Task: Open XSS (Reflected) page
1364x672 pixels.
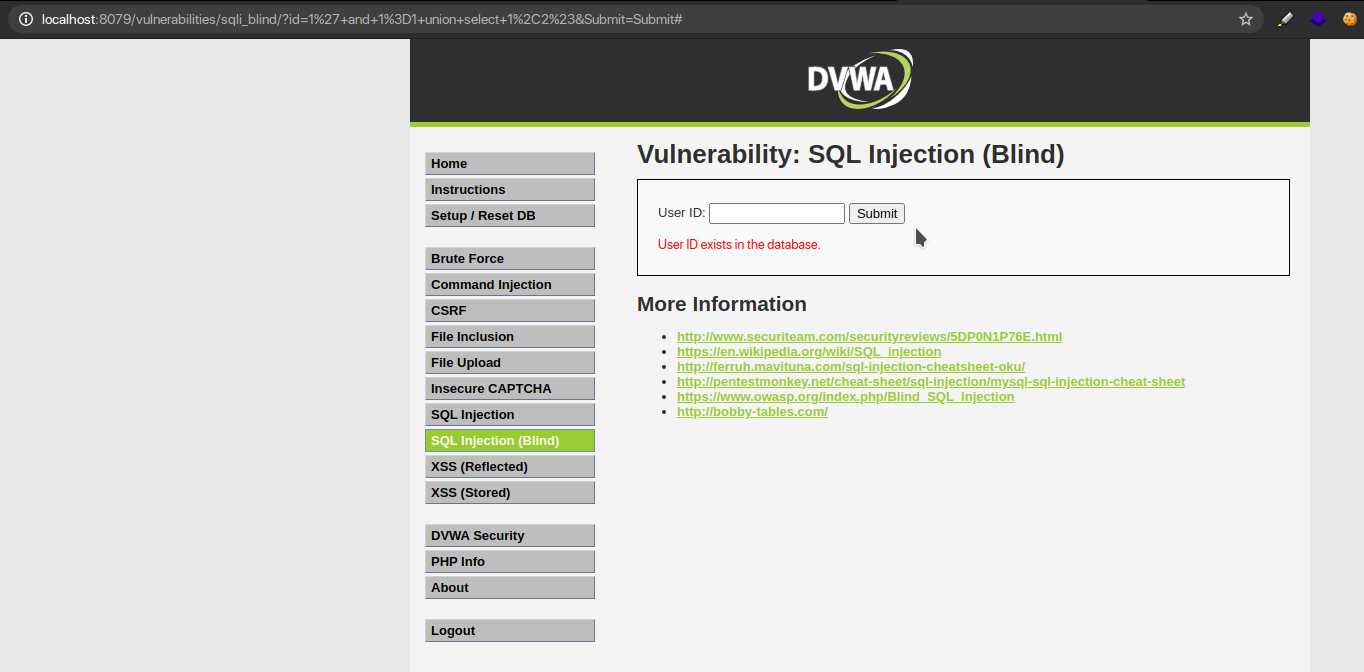Action: click(510, 466)
